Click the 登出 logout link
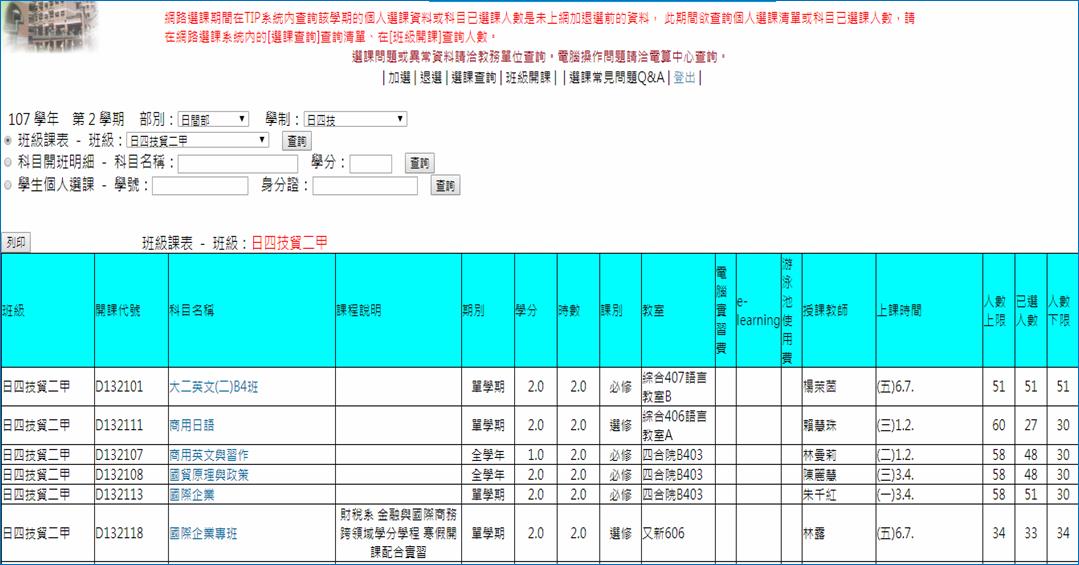This screenshot has width=1079, height=565. (684, 78)
